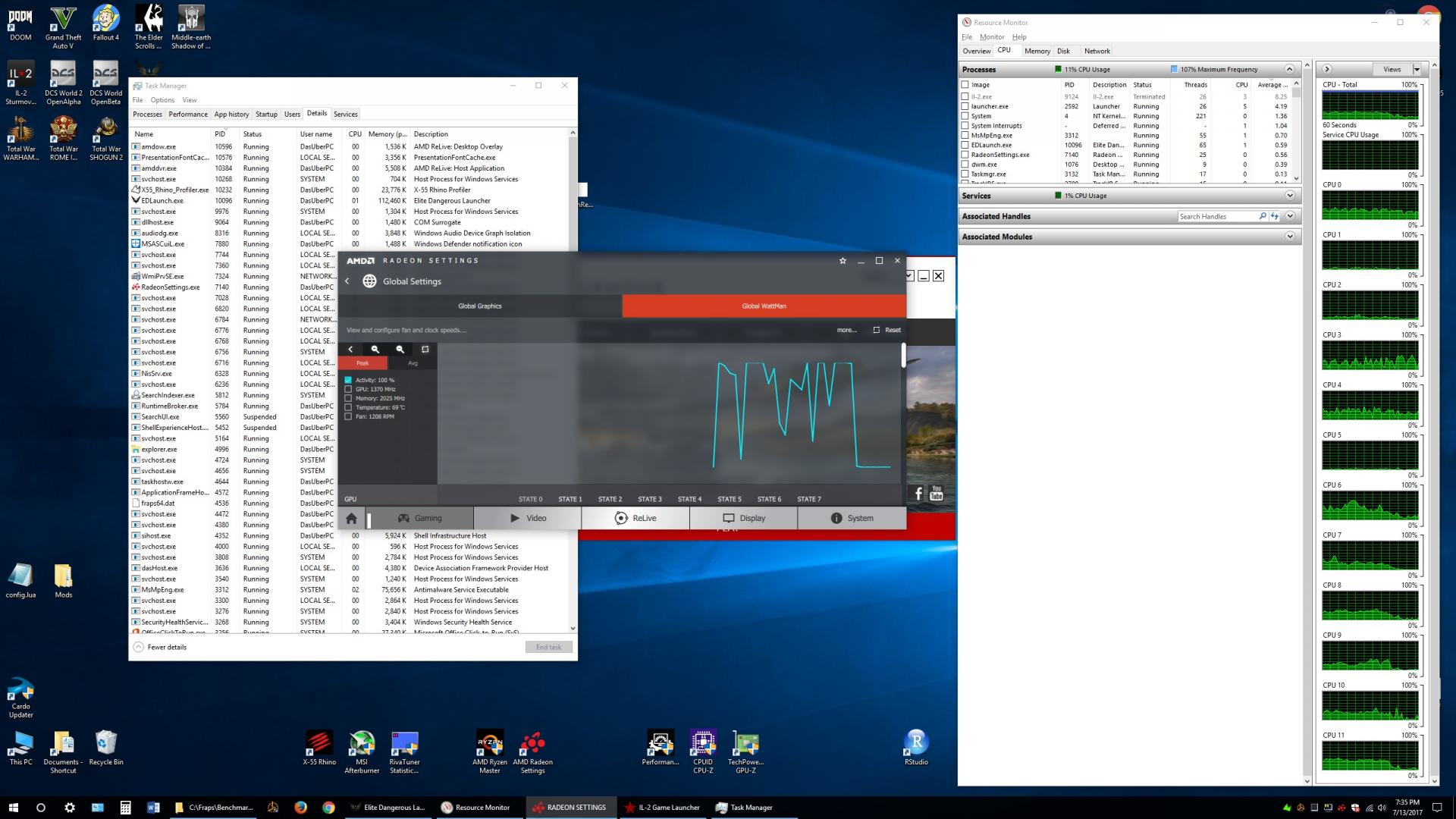
Task: Open Recycle Bin on desktop
Action: 105,748
